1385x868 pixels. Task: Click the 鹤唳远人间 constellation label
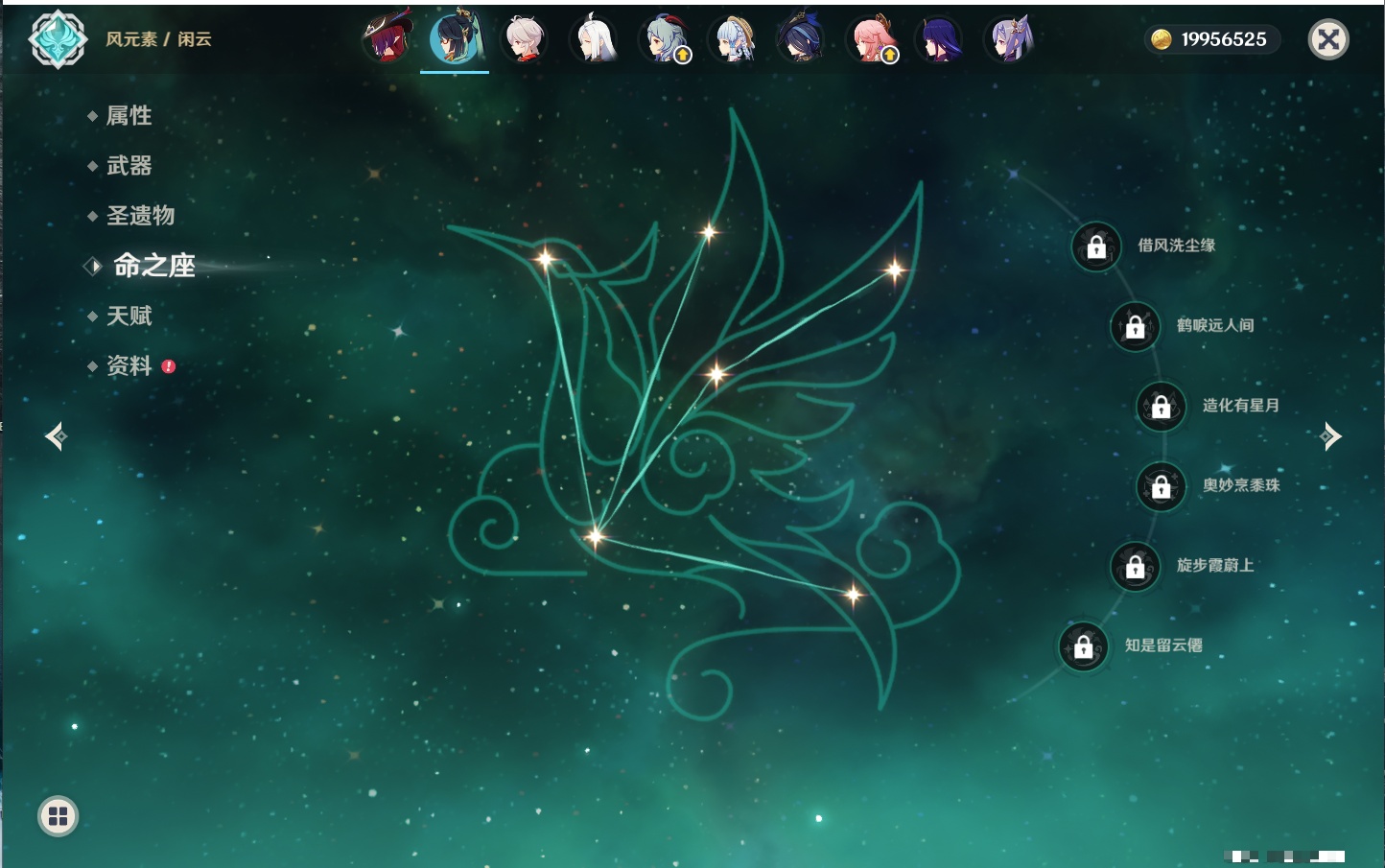coord(1215,325)
